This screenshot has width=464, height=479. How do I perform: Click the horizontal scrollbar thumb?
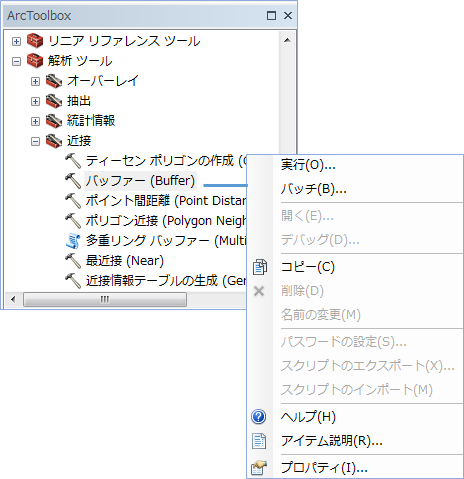(x=105, y=299)
